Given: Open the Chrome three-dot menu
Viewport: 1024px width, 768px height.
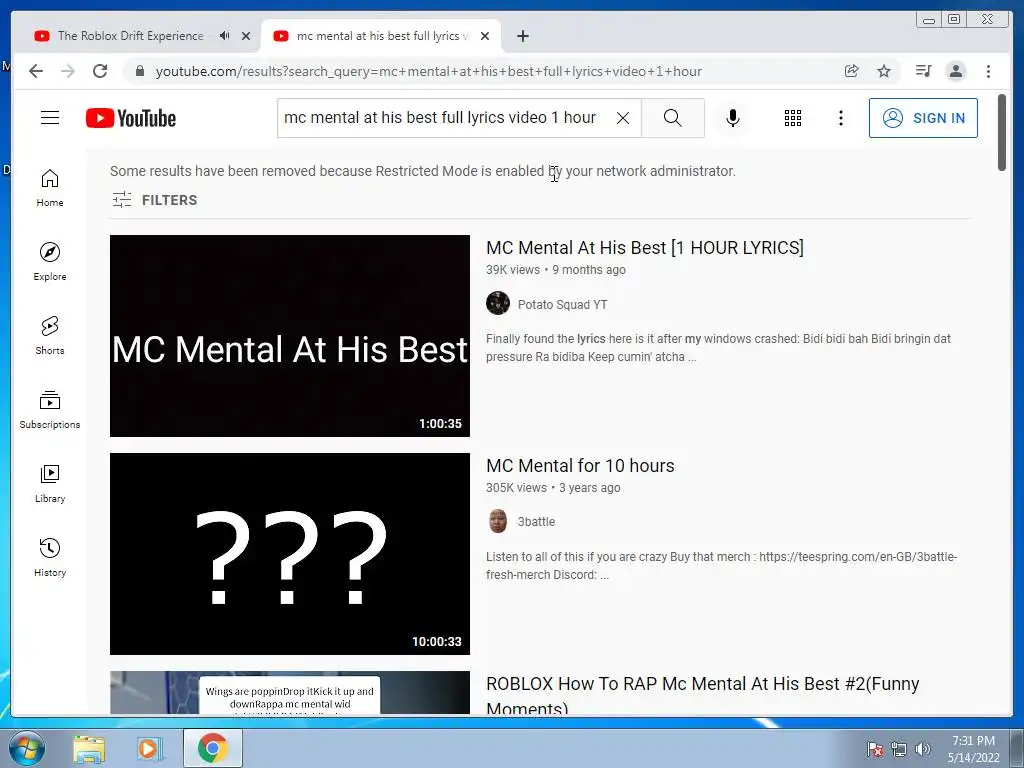Looking at the screenshot, I should click(x=988, y=71).
